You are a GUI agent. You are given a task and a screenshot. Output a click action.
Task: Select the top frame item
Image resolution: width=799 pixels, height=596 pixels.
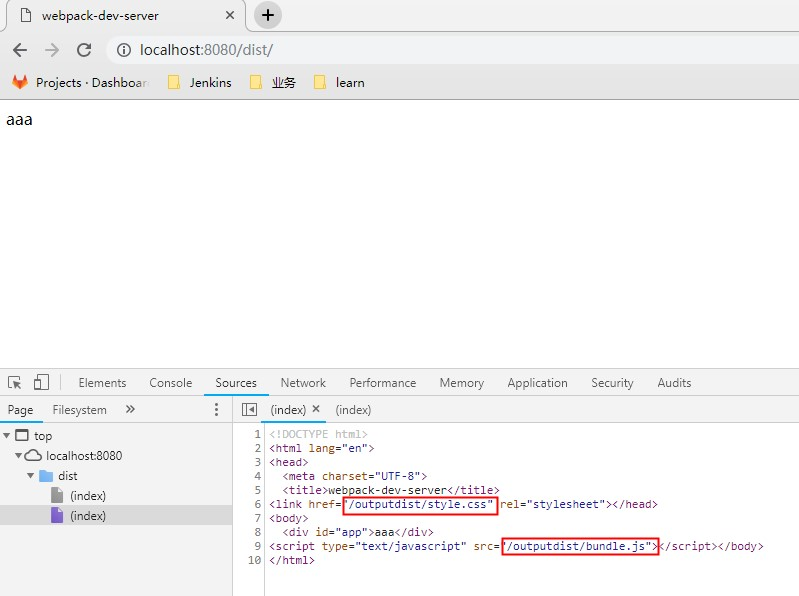point(43,436)
